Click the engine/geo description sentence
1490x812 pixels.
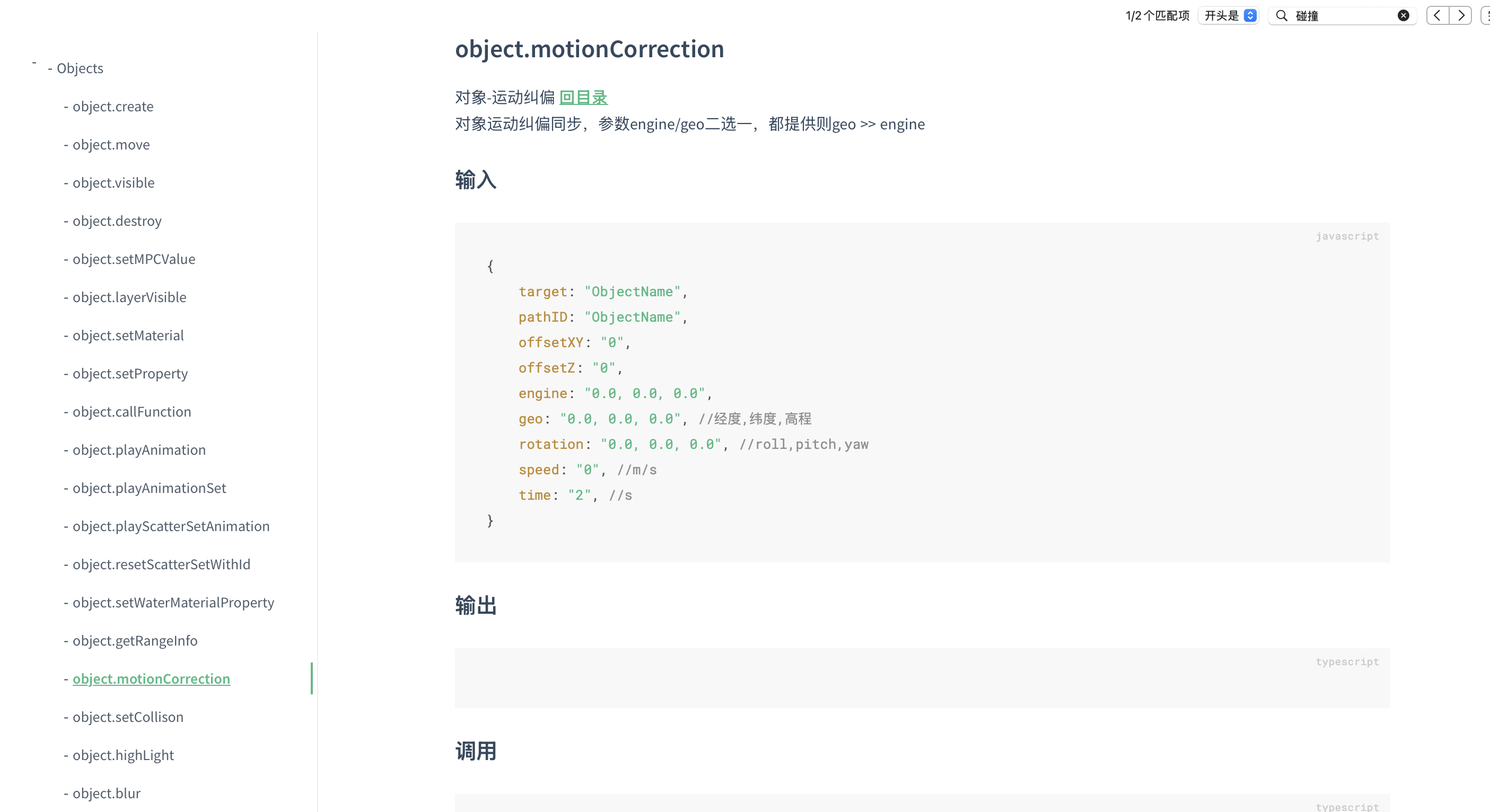click(689, 124)
